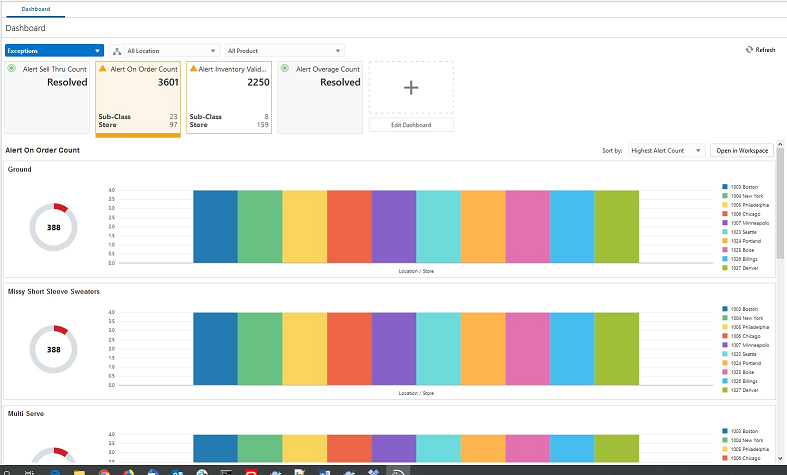787x475 pixels.
Task: Click 1003 Boston label in Multi Serve legend
Action: 744,431
